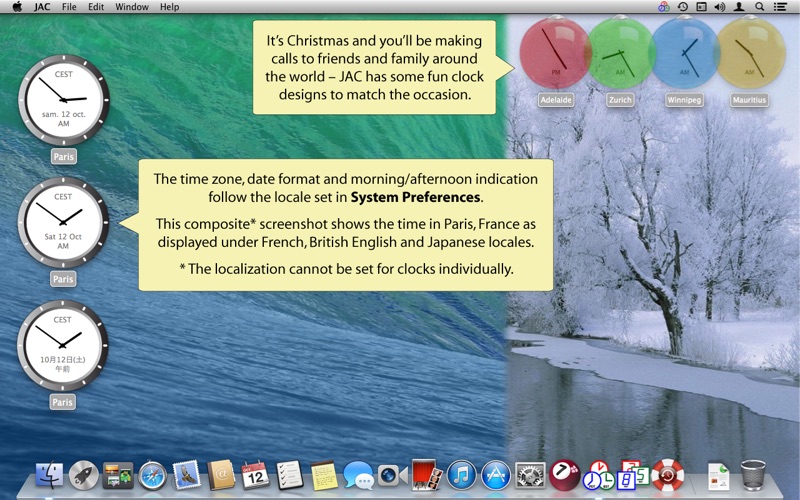Viewport: 800px width, 500px height.
Task: Open Time Machine menu bar item
Action: click(682, 7)
